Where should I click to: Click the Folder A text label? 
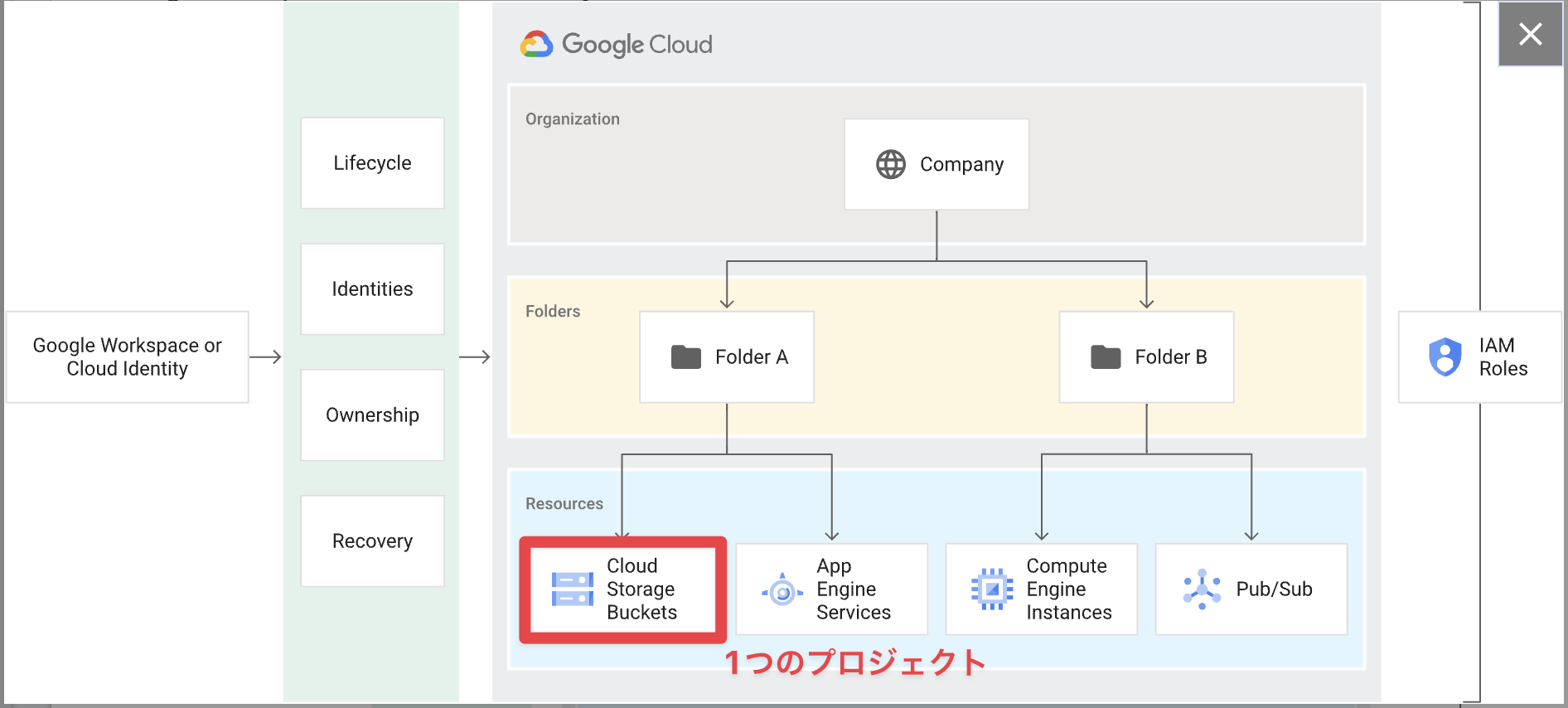tap(752, 357)
